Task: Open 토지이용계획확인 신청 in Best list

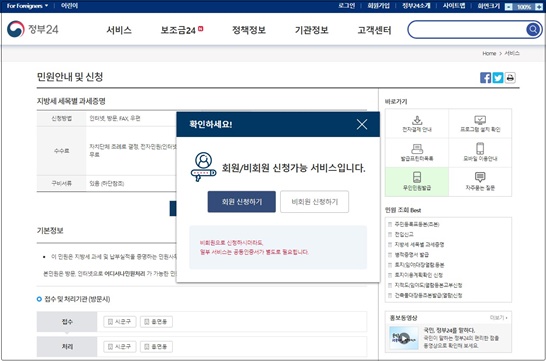Action: click(419, 275)
